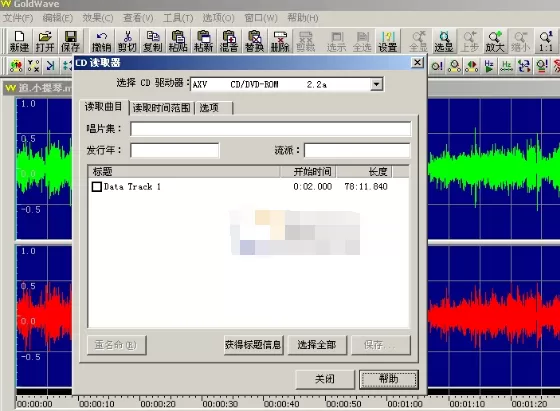Click the first effects icon in second toolbar
Viewport: 560px width, 411px height.
point(16,66)
